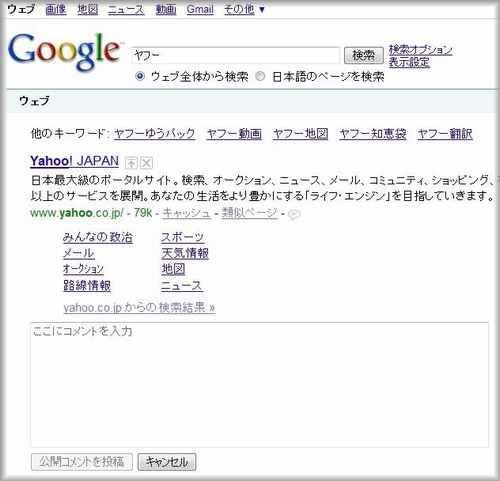Open 検索オプション link
The image size is (500, 481).
(x=420, y=50)
